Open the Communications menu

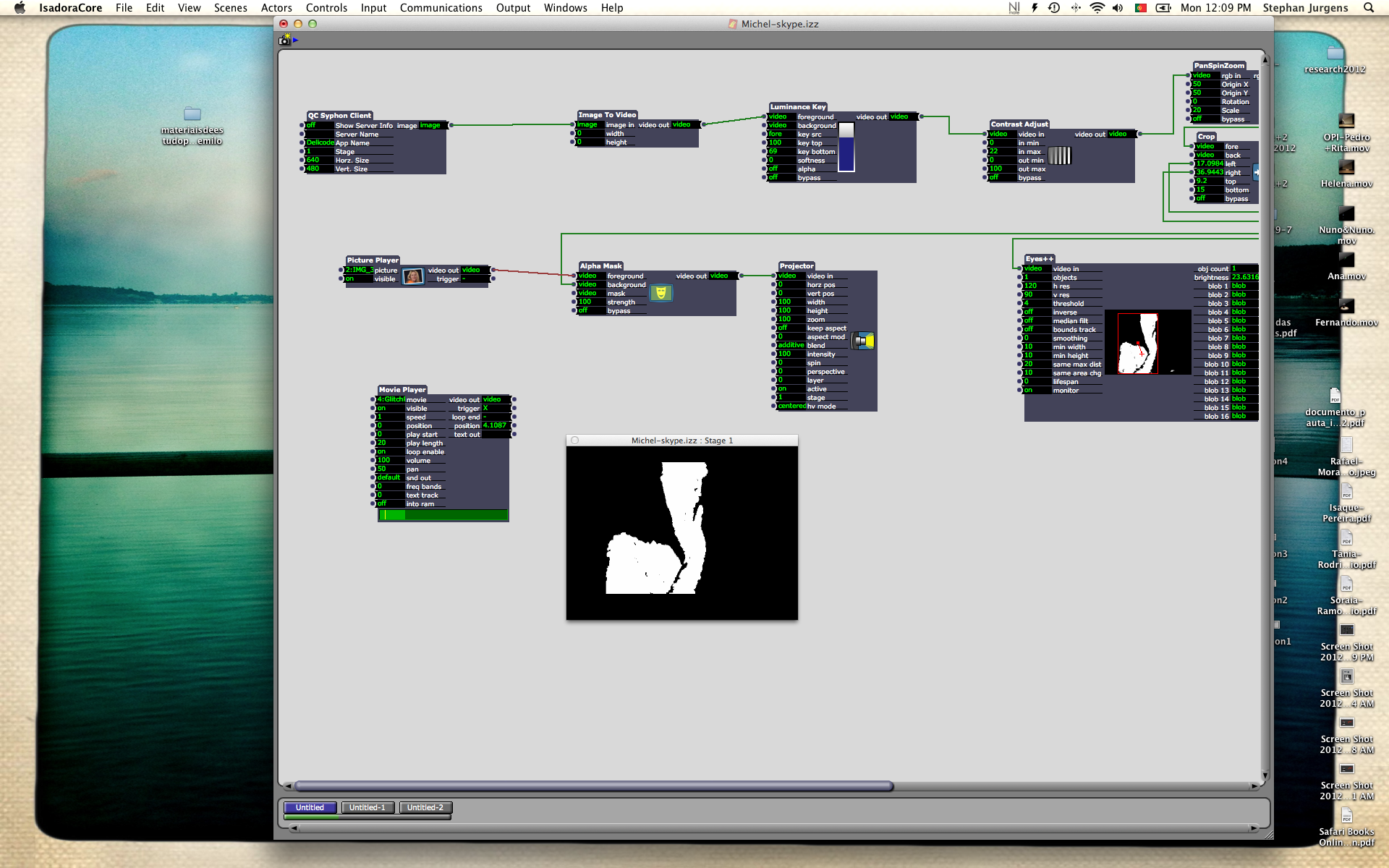point(441,8)
